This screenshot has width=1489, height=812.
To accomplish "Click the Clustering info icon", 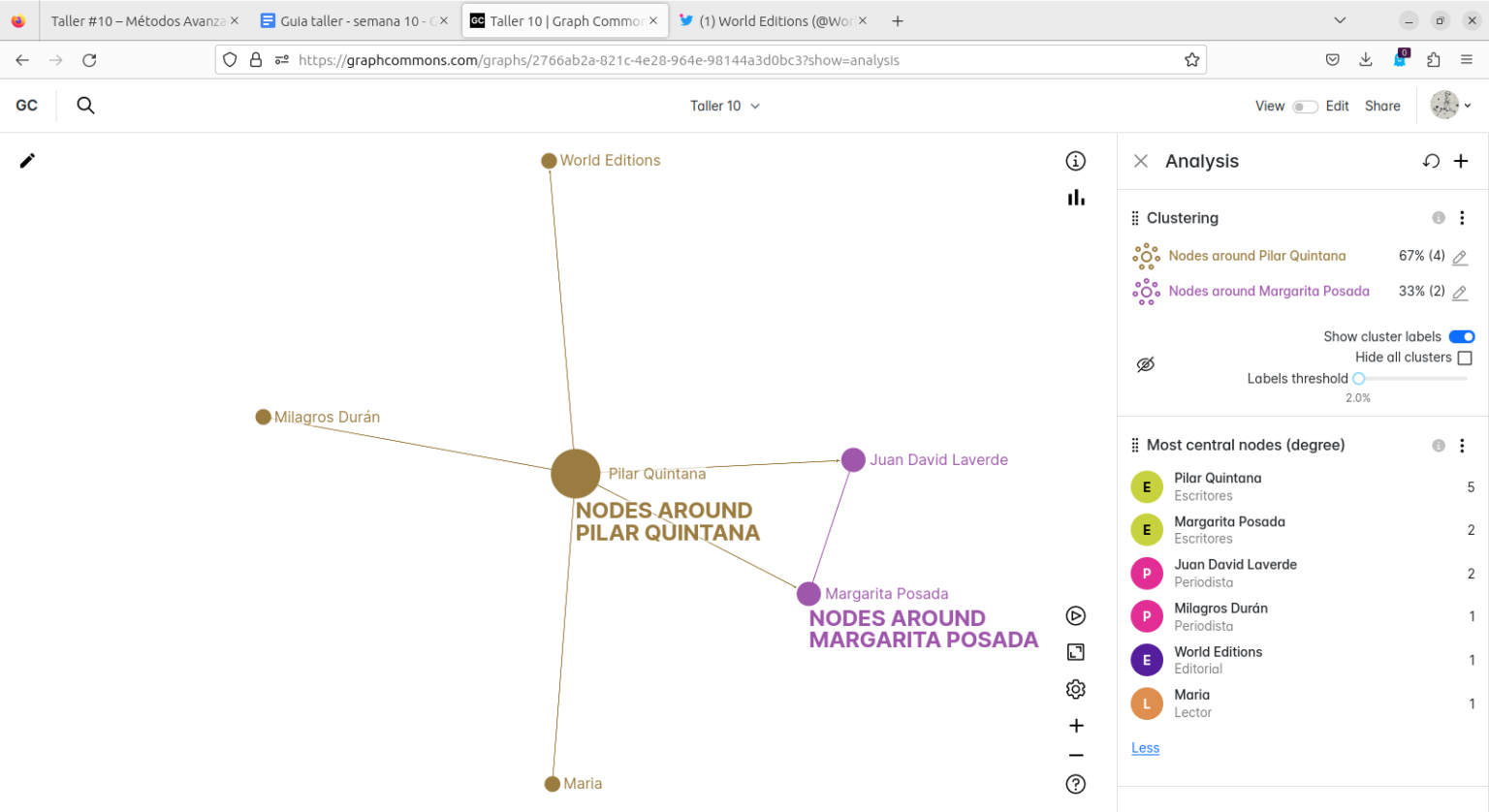I will tap(1439, 218).
